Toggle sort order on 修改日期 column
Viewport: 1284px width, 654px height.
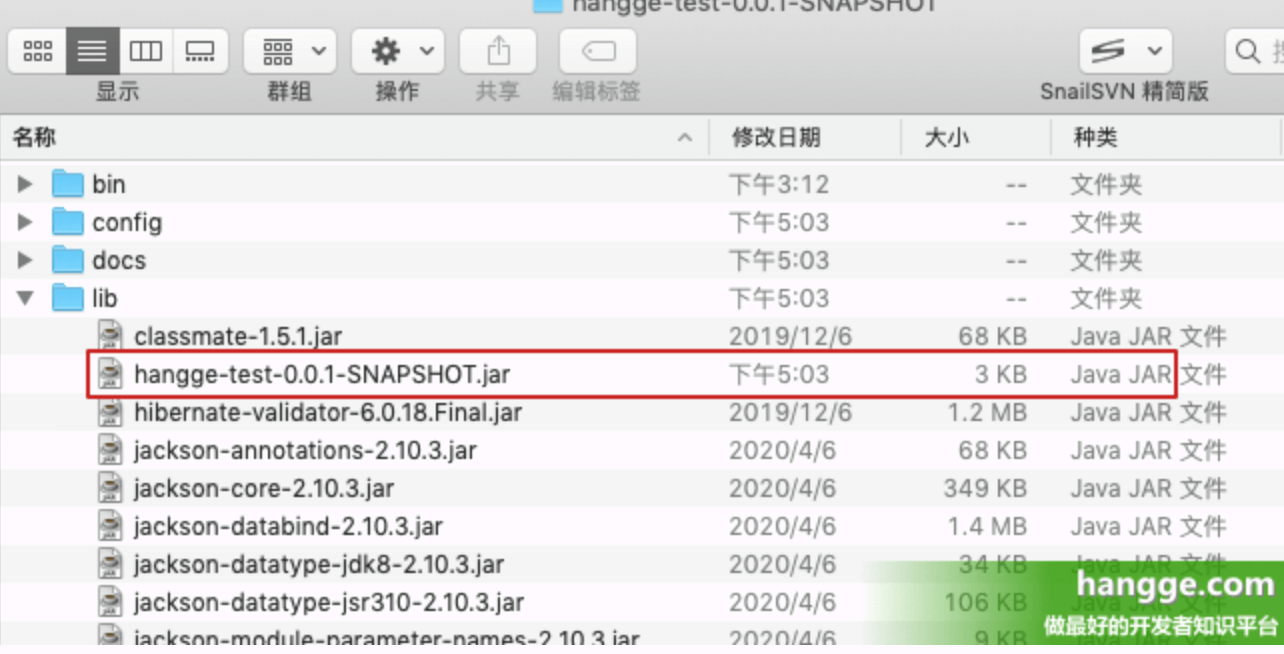pos(781,137)
